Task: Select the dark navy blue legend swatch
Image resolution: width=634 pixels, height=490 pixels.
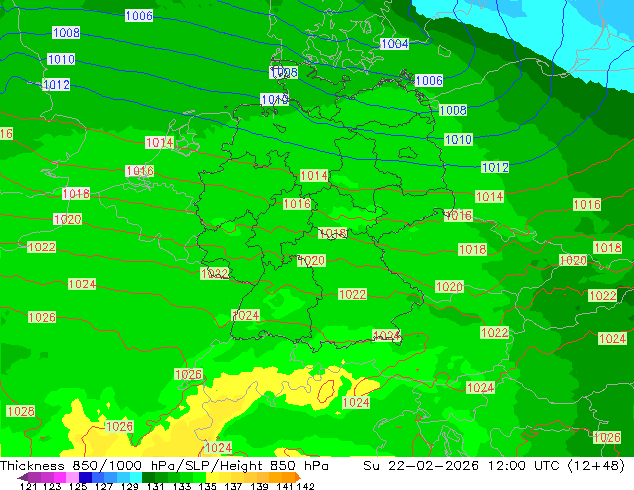Action: tap(85, 477)
